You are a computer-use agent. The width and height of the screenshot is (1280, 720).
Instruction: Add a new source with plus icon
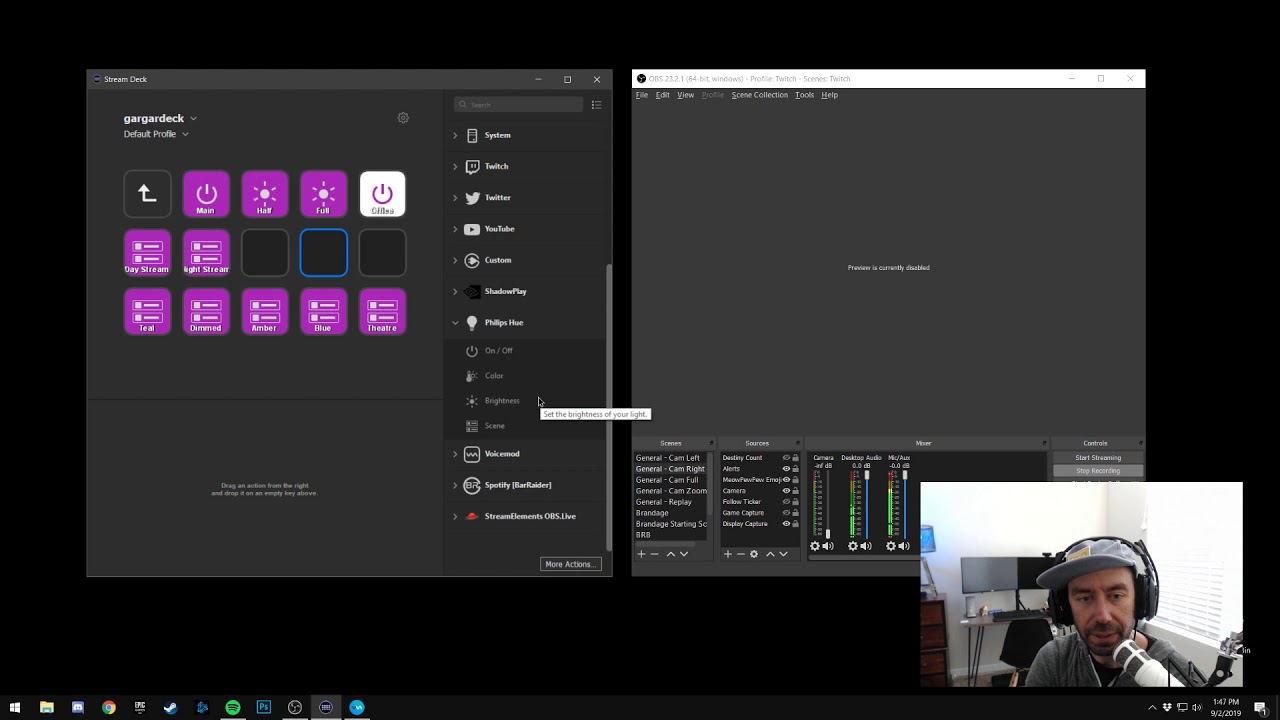(x=728, y=554)
